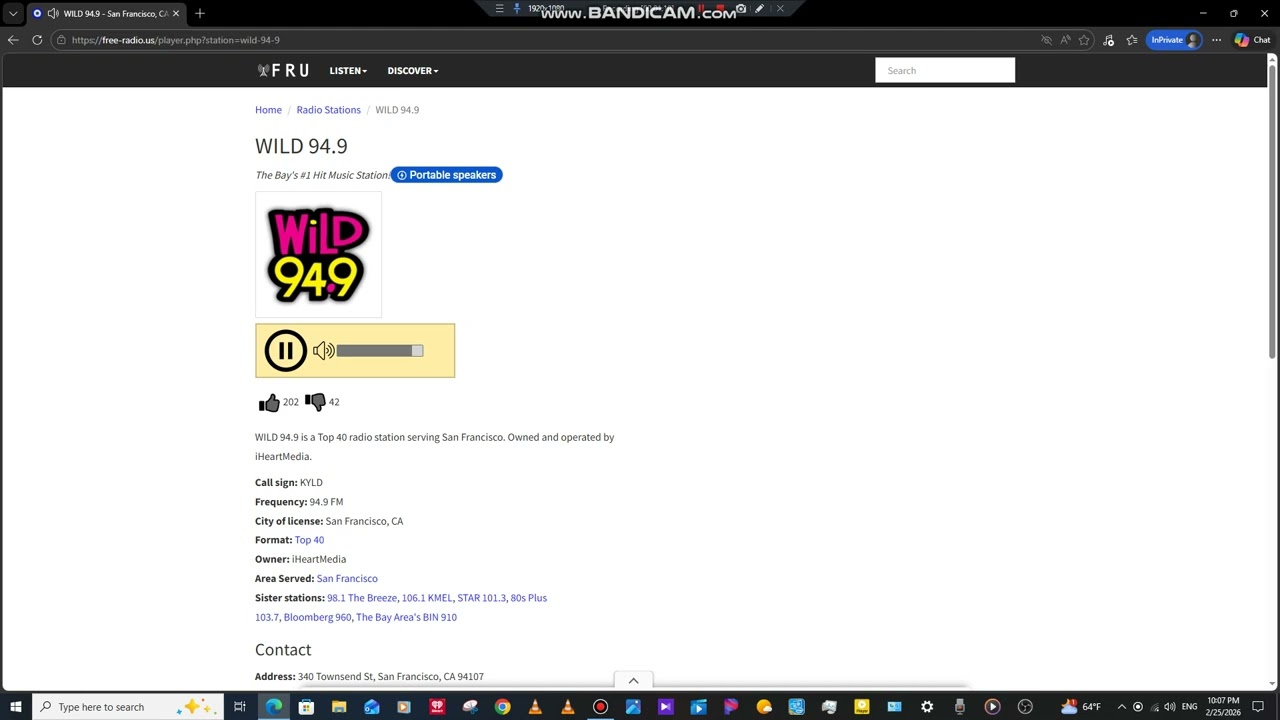Viewport: 1280px width, 720px height.
Task: Open Google Chrome from the taskbar
Action: pyautogui.click(x=502, y=707)
